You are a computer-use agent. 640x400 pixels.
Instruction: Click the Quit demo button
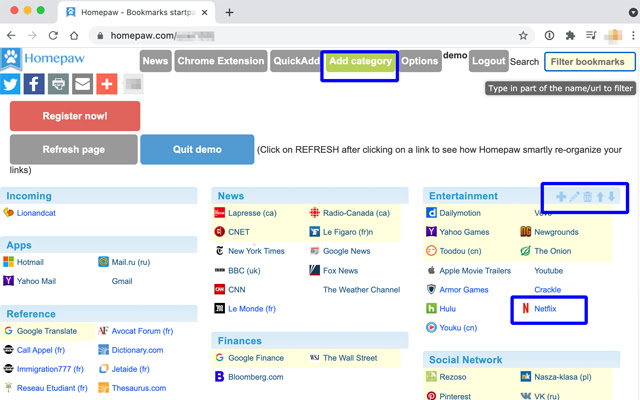point(197,149)
